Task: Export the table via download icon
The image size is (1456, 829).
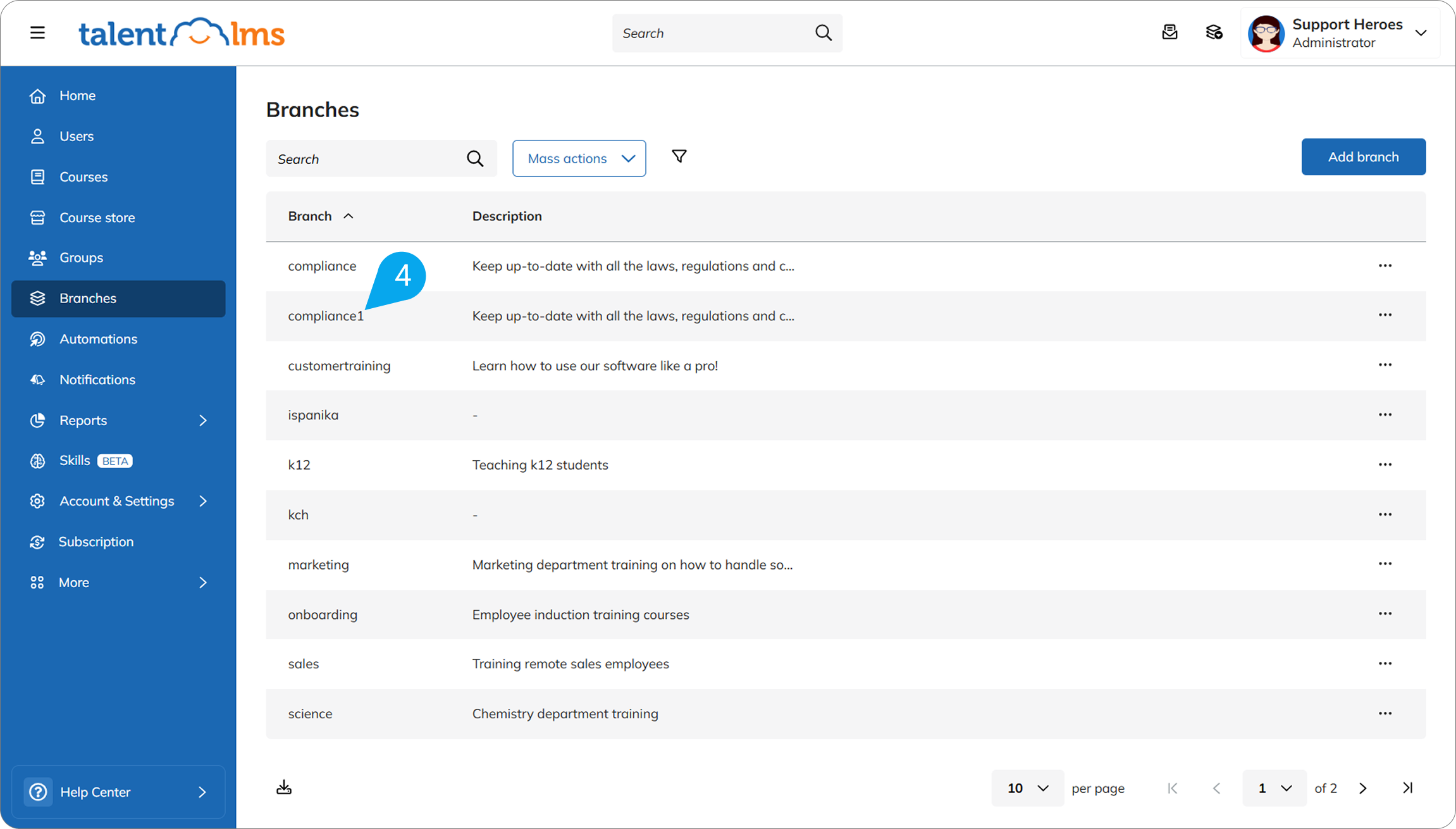Action: click(284, 787)
